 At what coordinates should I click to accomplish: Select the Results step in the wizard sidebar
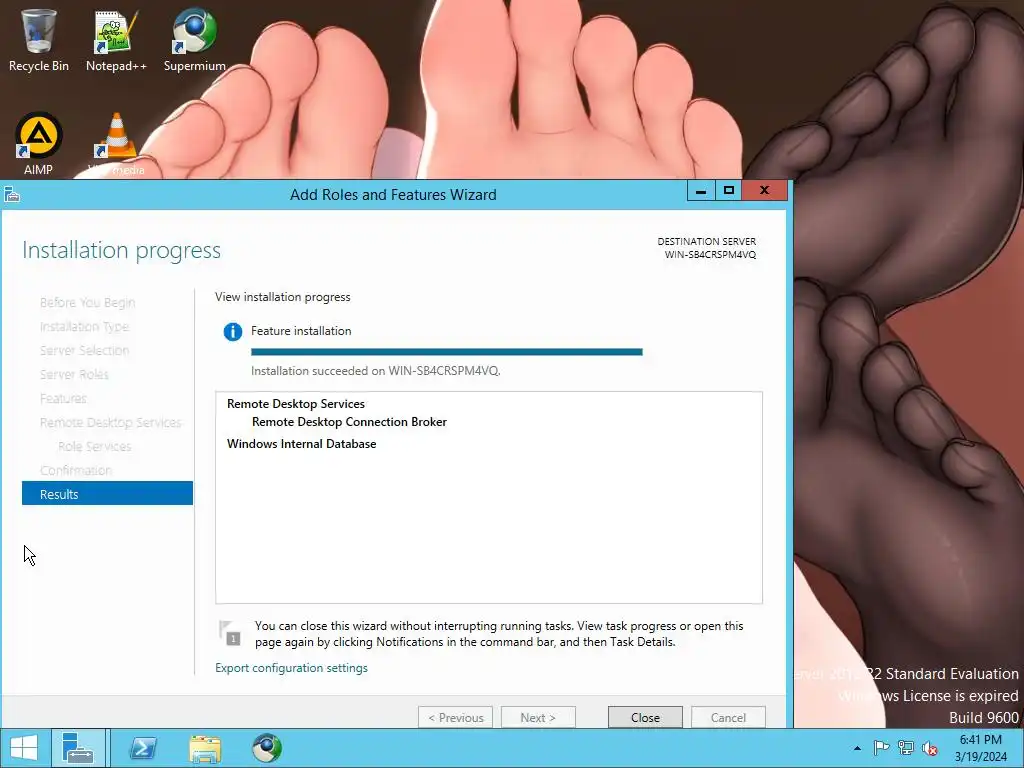point(107,494)
